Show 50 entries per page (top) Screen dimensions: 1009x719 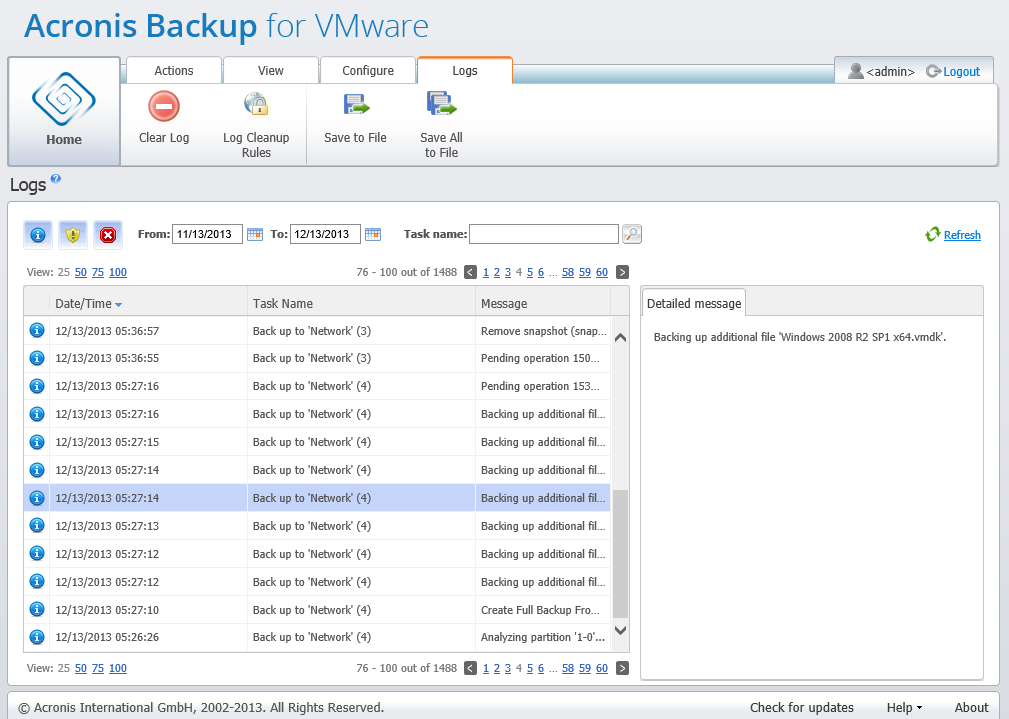point(80,272)
